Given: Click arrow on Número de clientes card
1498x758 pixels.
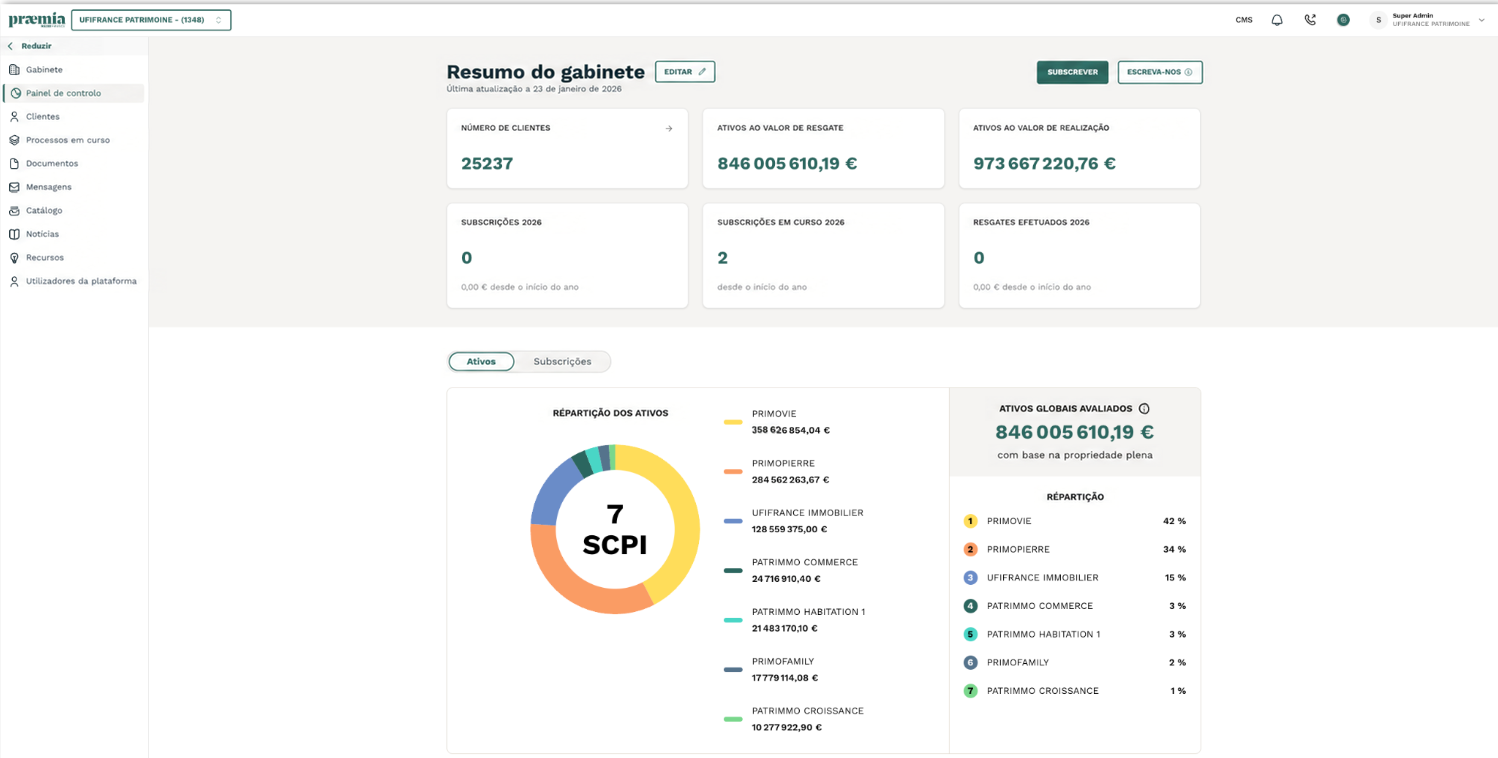Looking at the screenshot, I should 669,128.
